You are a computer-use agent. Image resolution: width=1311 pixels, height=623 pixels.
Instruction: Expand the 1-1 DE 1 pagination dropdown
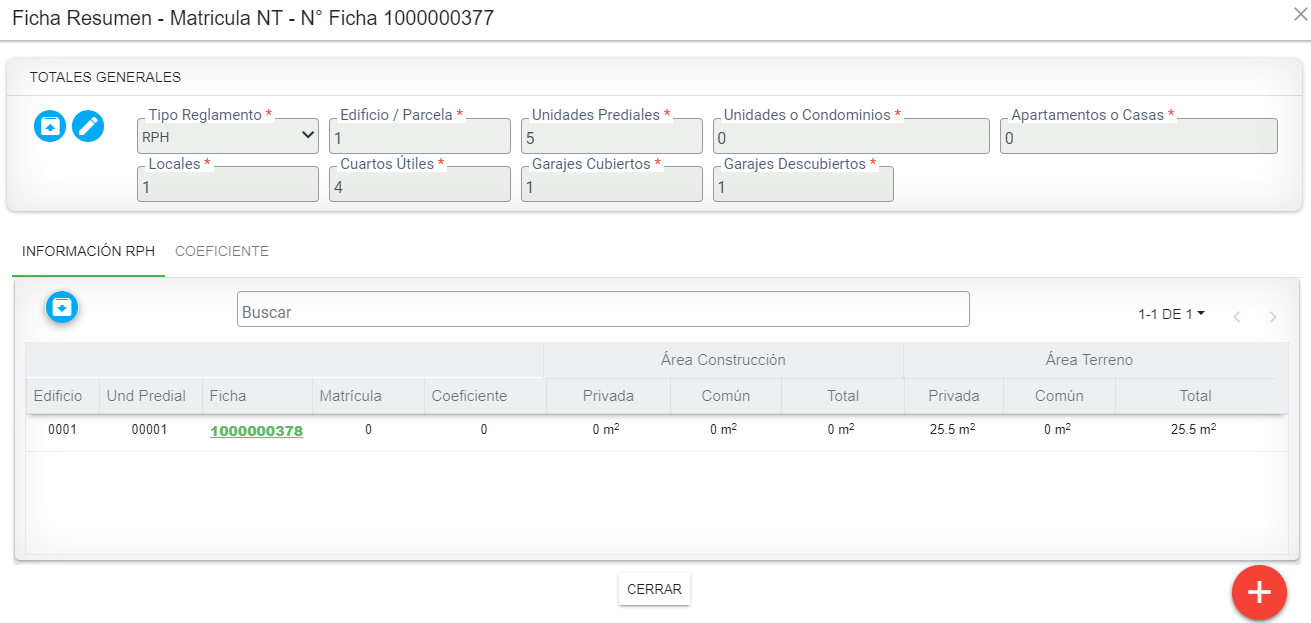coord(1171,314)
